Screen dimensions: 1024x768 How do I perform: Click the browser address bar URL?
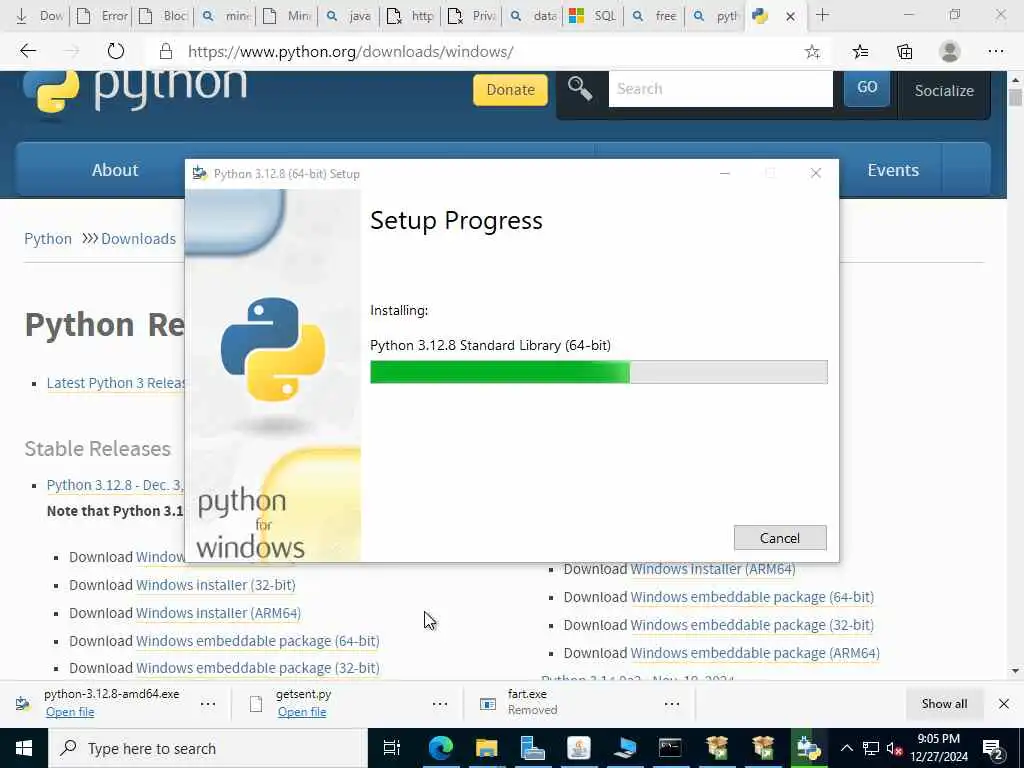click(x=351, y=52)
